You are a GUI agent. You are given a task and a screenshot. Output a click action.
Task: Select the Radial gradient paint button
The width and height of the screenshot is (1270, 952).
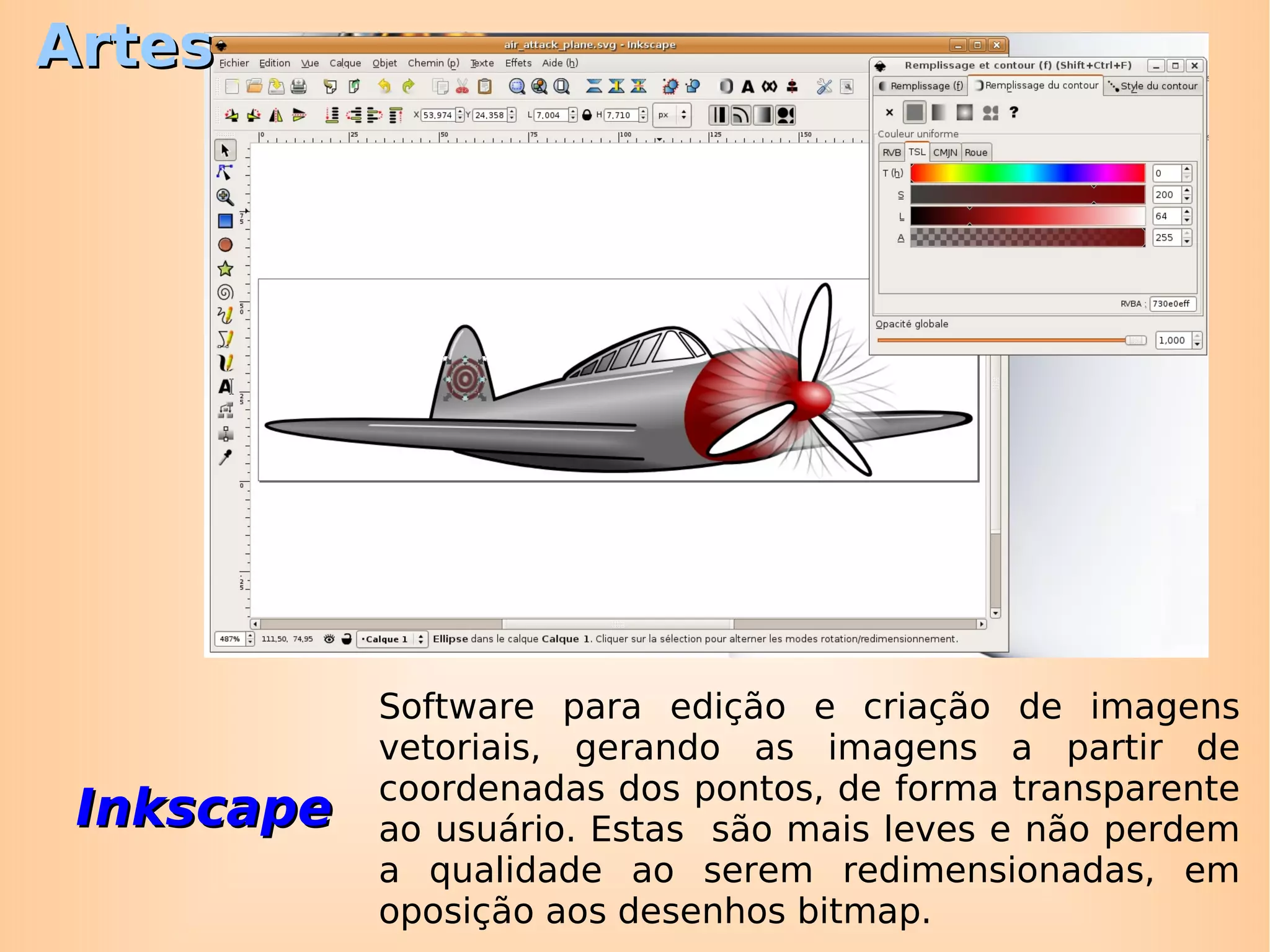[x=964, y=112]
